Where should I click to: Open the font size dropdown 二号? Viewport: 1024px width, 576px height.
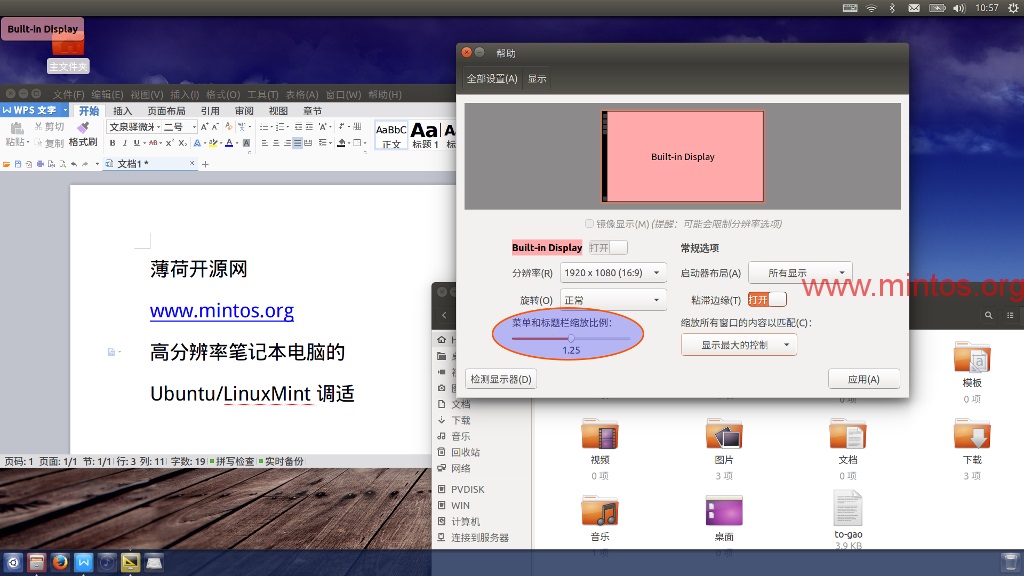tap(180, 127)
